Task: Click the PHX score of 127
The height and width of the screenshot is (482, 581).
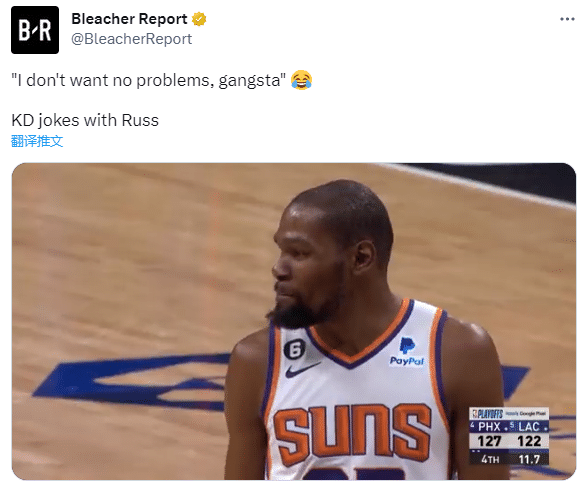Action: click(489, 441)
